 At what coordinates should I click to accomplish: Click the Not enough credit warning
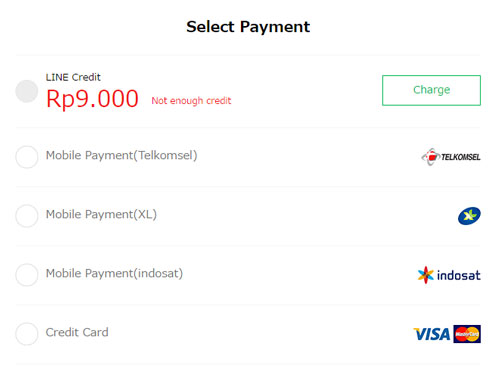[x=191, y=101]
